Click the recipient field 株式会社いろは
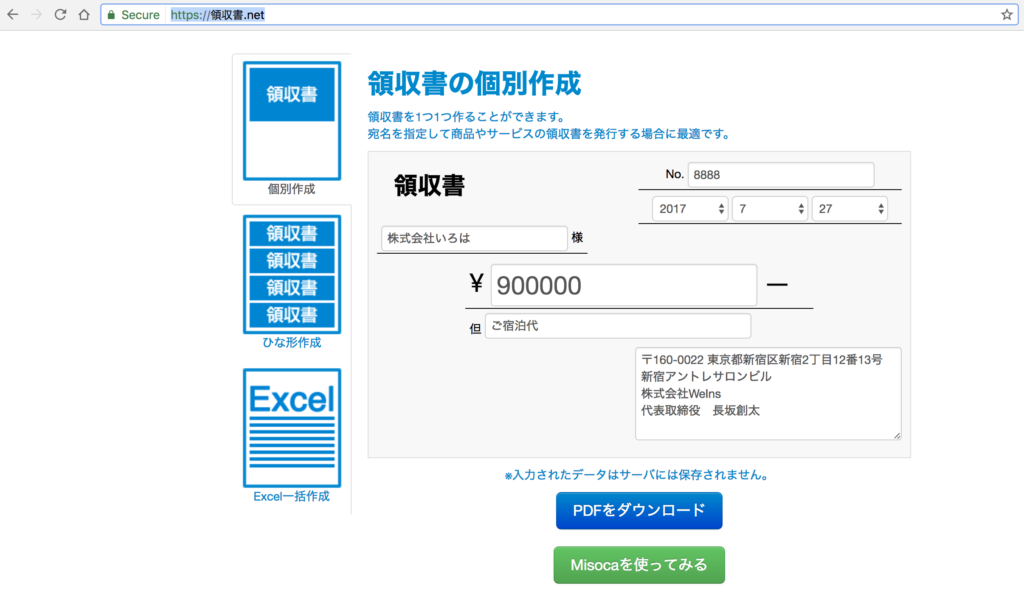The width and height of the screenshot is (1024, 599). [473, 239]
